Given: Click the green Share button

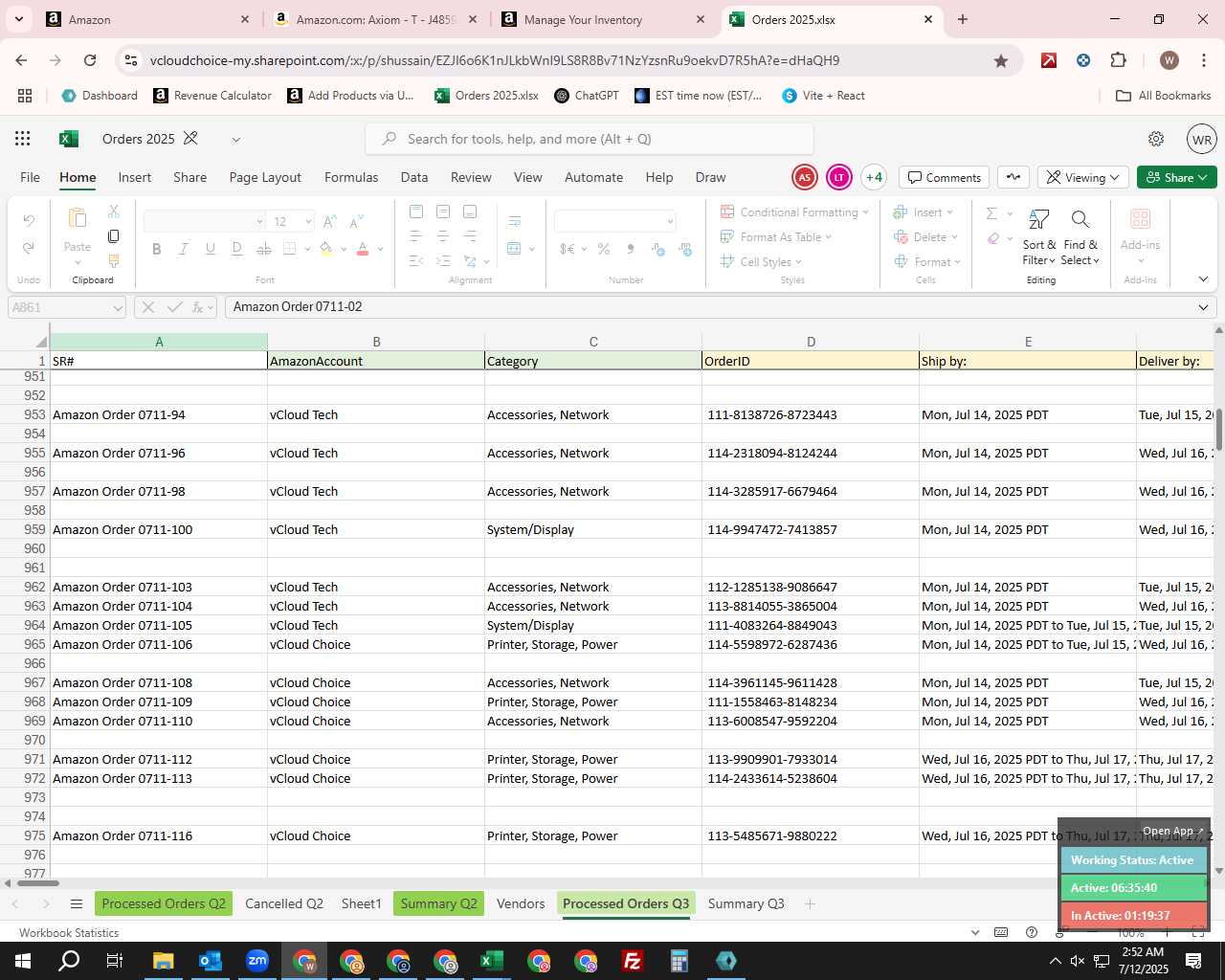Looking at the screenshot, I should (x=1177, y=177).
